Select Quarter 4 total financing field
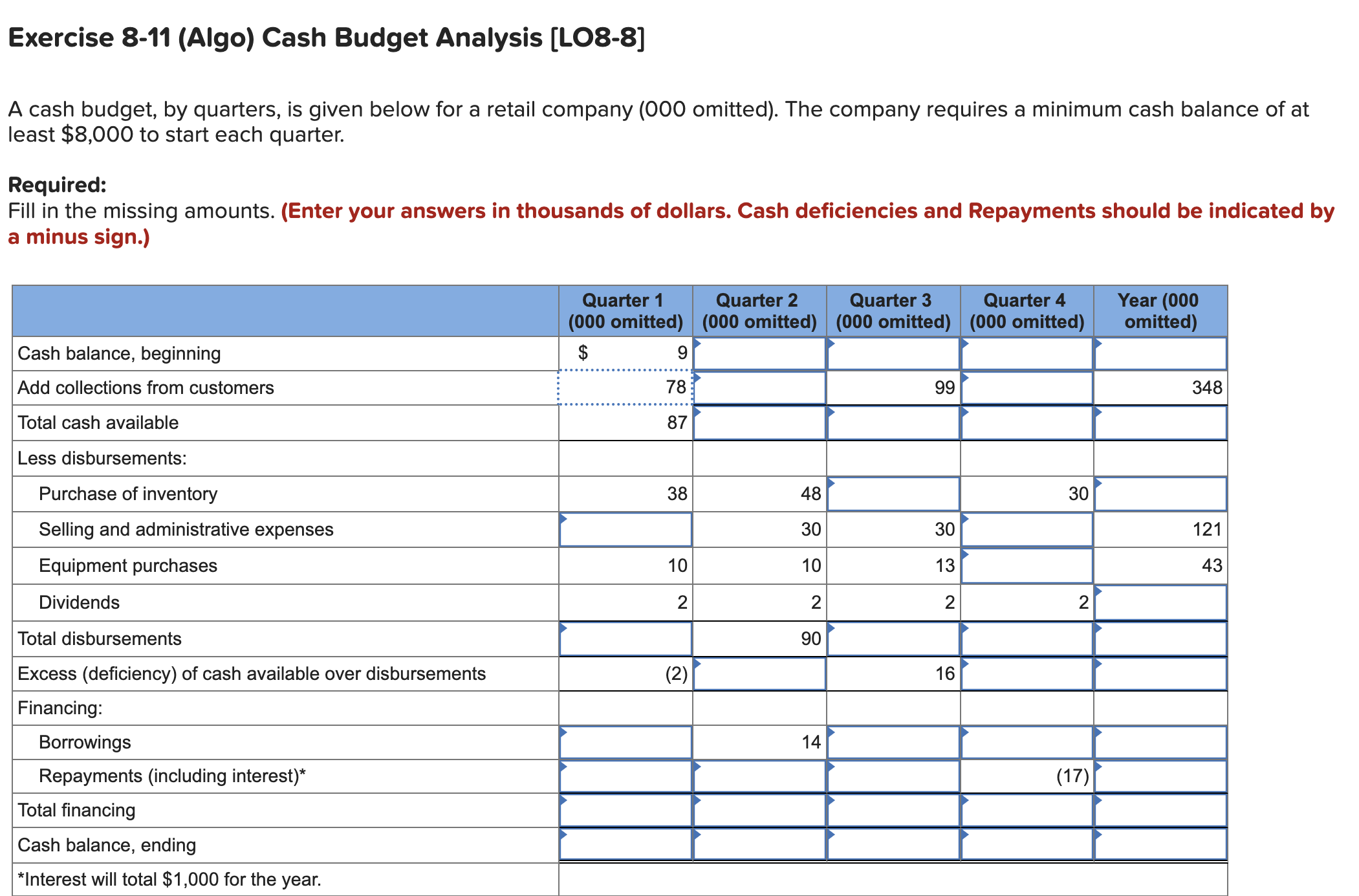The height and width of the screenshot is (896, 1359). point(1027,810)
